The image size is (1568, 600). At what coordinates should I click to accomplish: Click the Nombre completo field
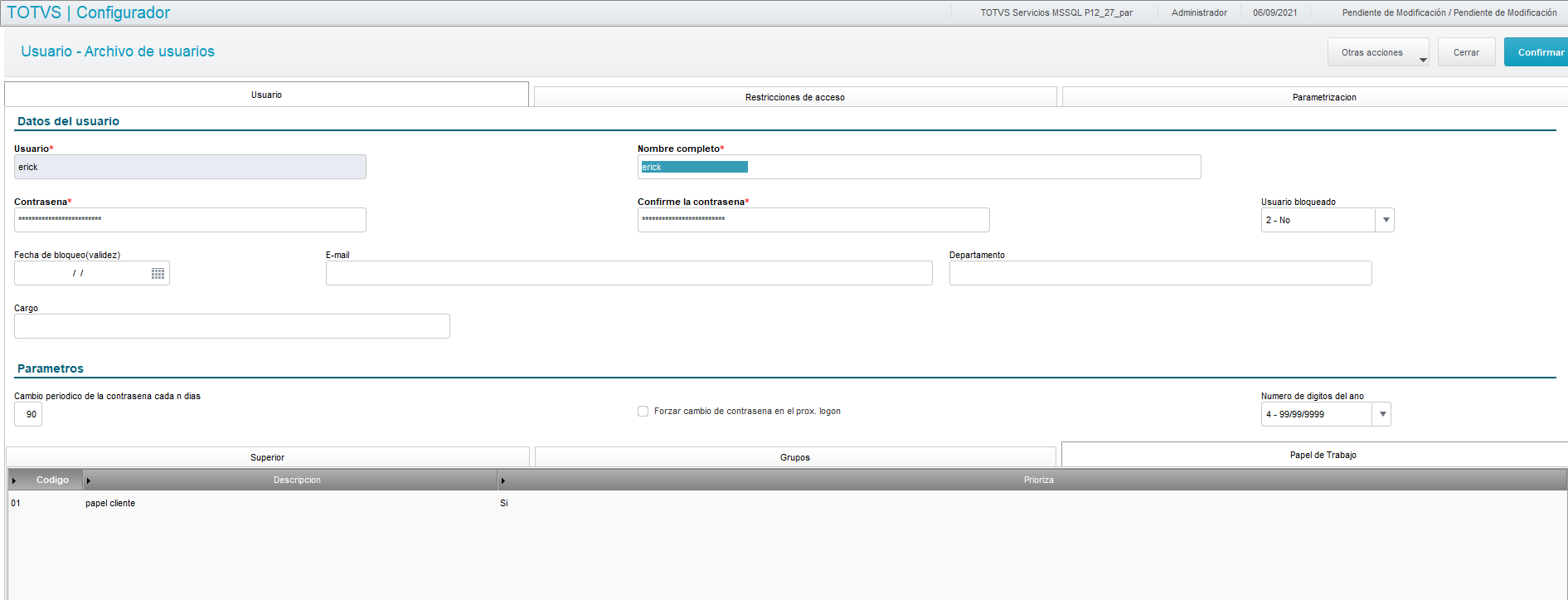point(919,167)
